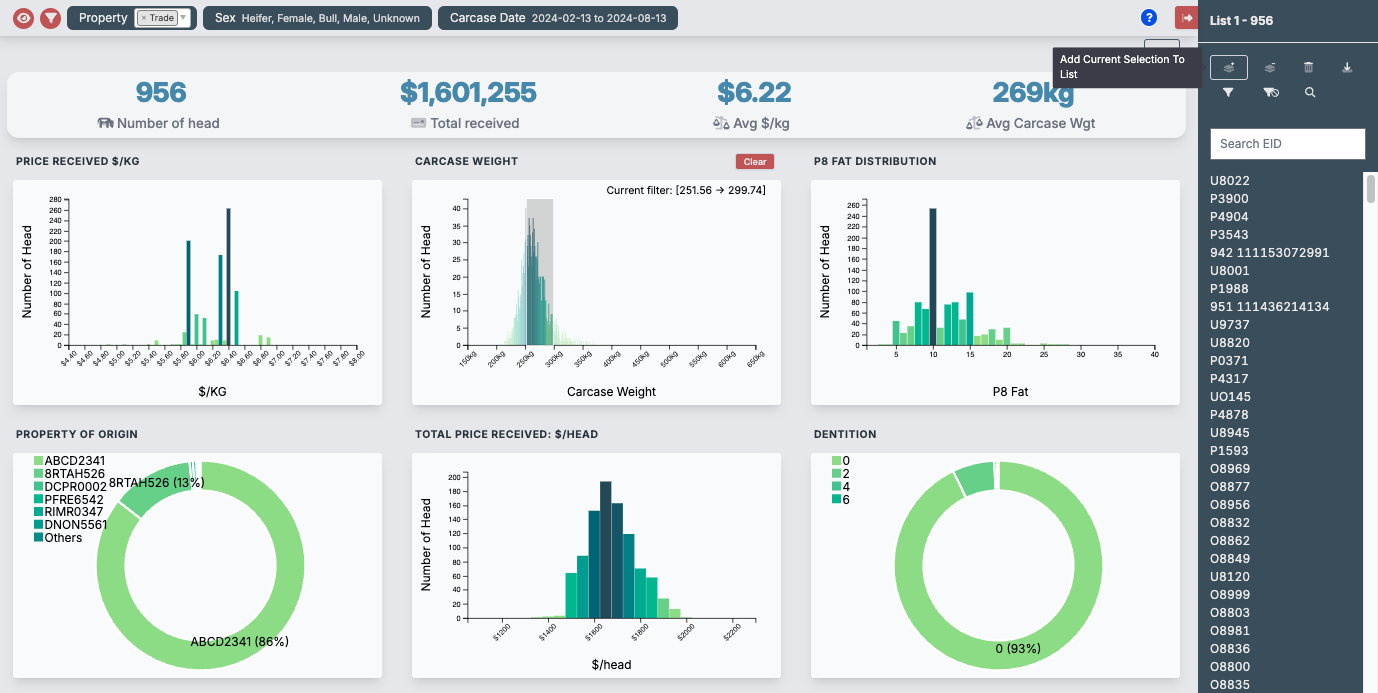Collapse the list panel with red arrow button
Image resolution: width=1378 pixels, height=693 pixels.
click(1187, 17)
